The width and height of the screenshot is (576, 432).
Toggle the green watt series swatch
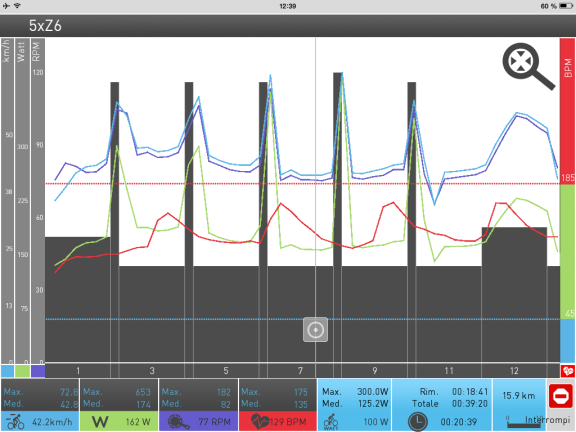click(22, 371)
